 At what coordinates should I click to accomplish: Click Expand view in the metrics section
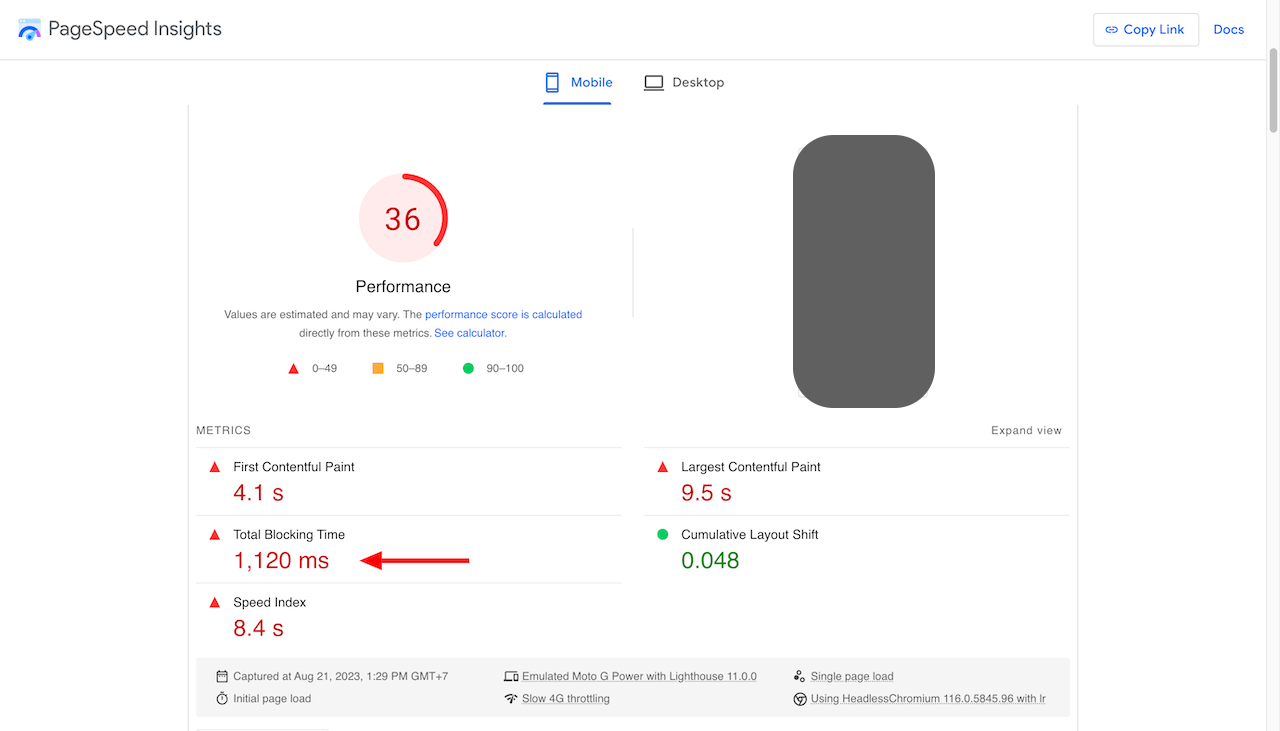pos(1026,431)
